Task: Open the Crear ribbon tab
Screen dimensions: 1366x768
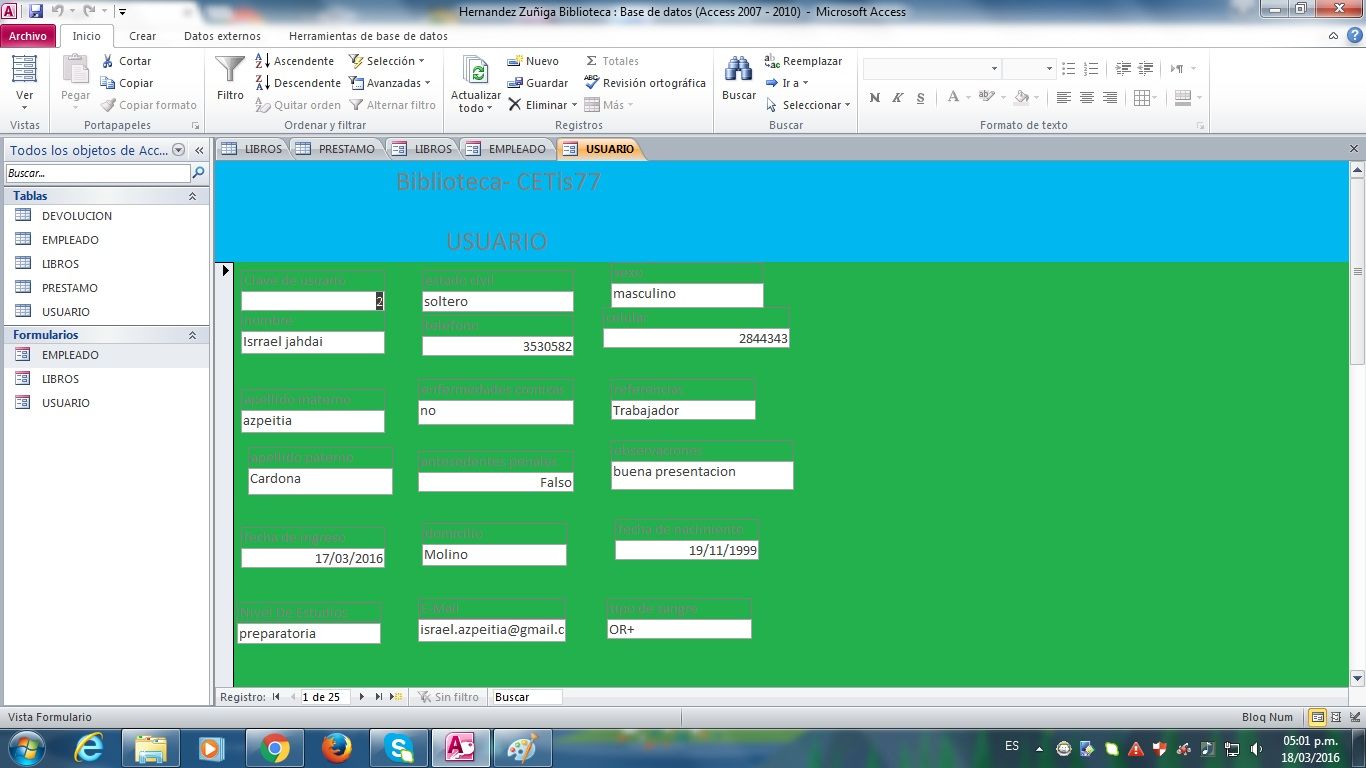Action: click(142, 36)
